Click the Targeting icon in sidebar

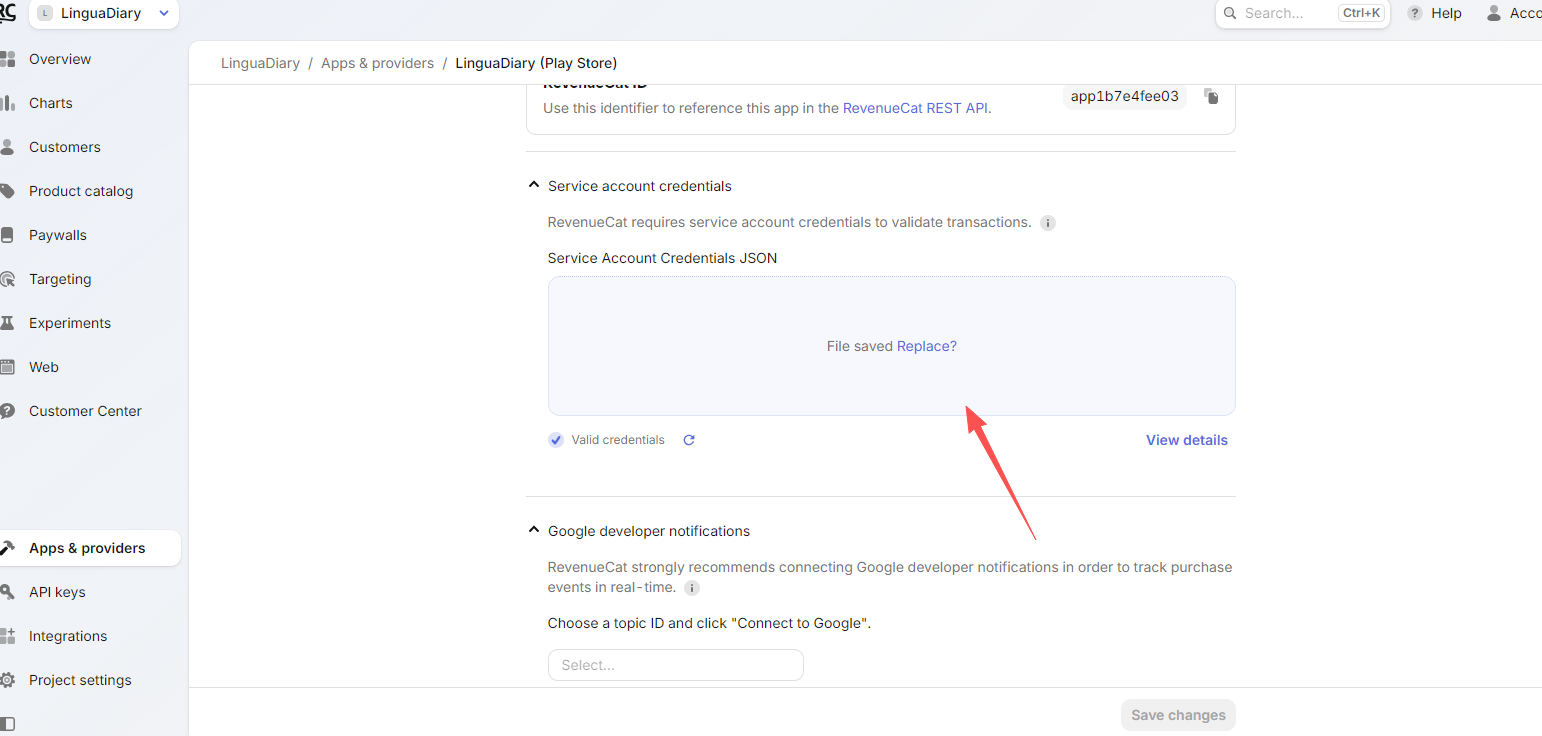tap(8, 279)
